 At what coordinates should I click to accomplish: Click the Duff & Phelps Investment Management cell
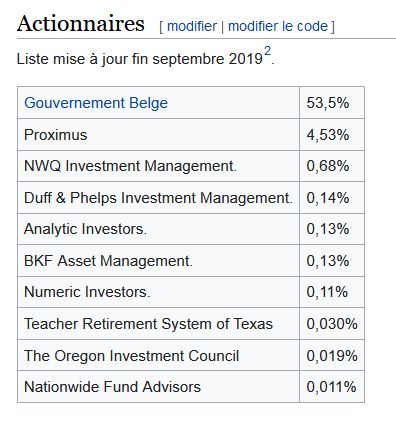158,198
